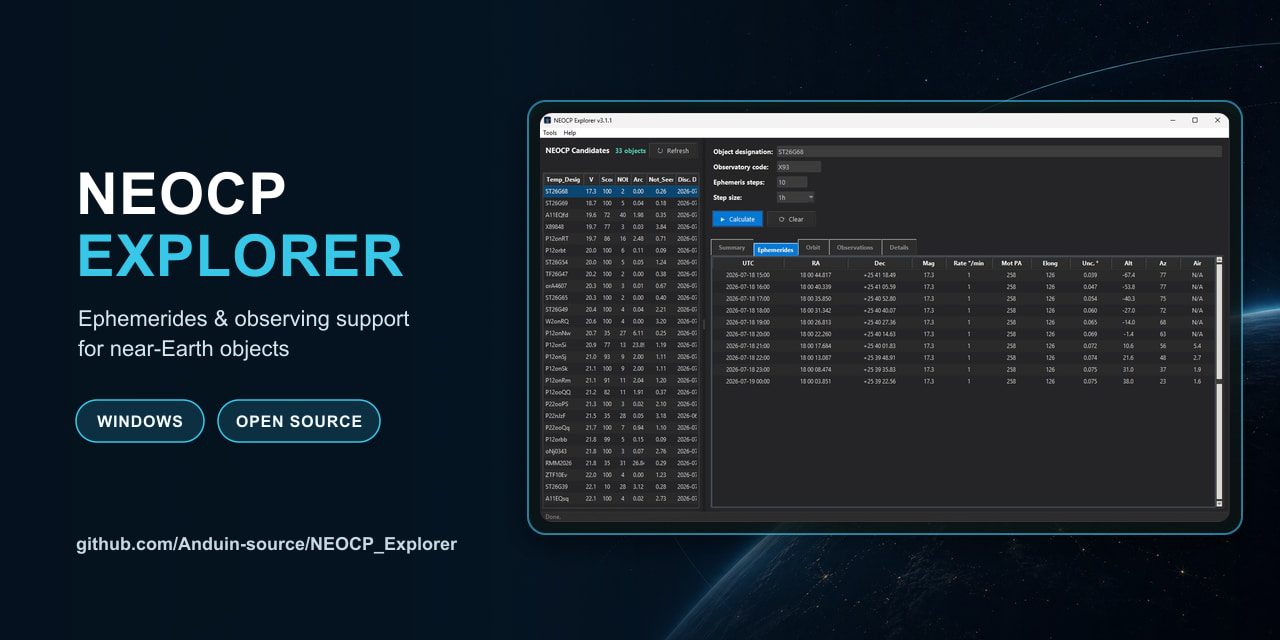This screenshot has height=640, width=1280.
Task: Sort candidates by Not_Seen column header
Action: click(x=661, y=180)
